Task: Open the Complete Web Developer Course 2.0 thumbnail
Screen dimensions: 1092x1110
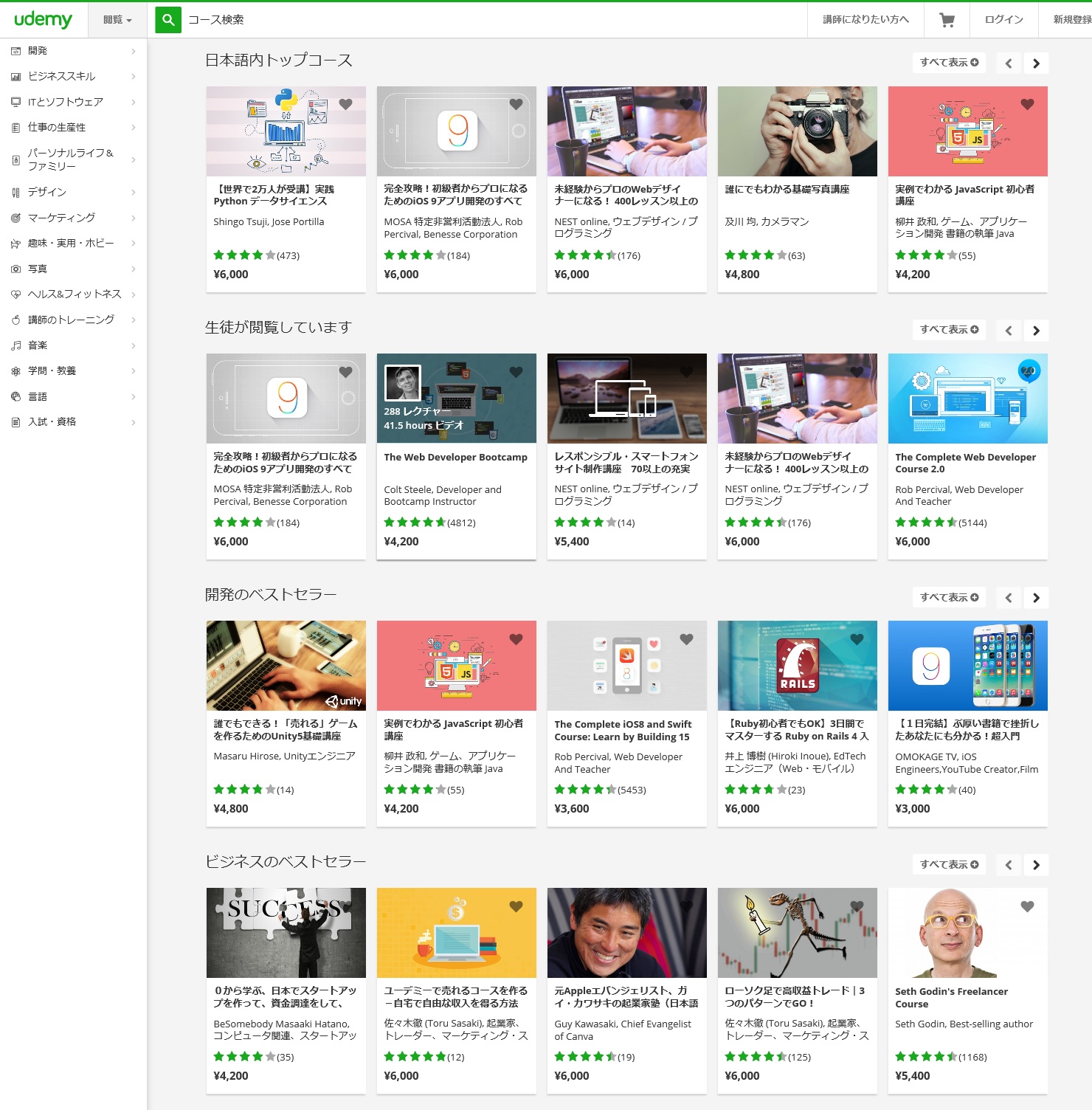Action: 968,399
